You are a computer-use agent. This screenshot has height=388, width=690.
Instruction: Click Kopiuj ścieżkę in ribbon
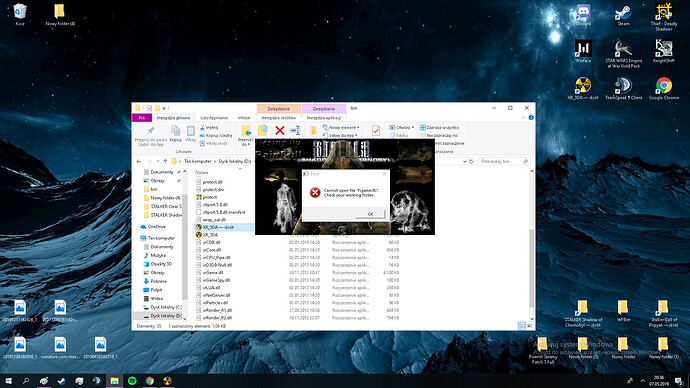pos(216,135)
